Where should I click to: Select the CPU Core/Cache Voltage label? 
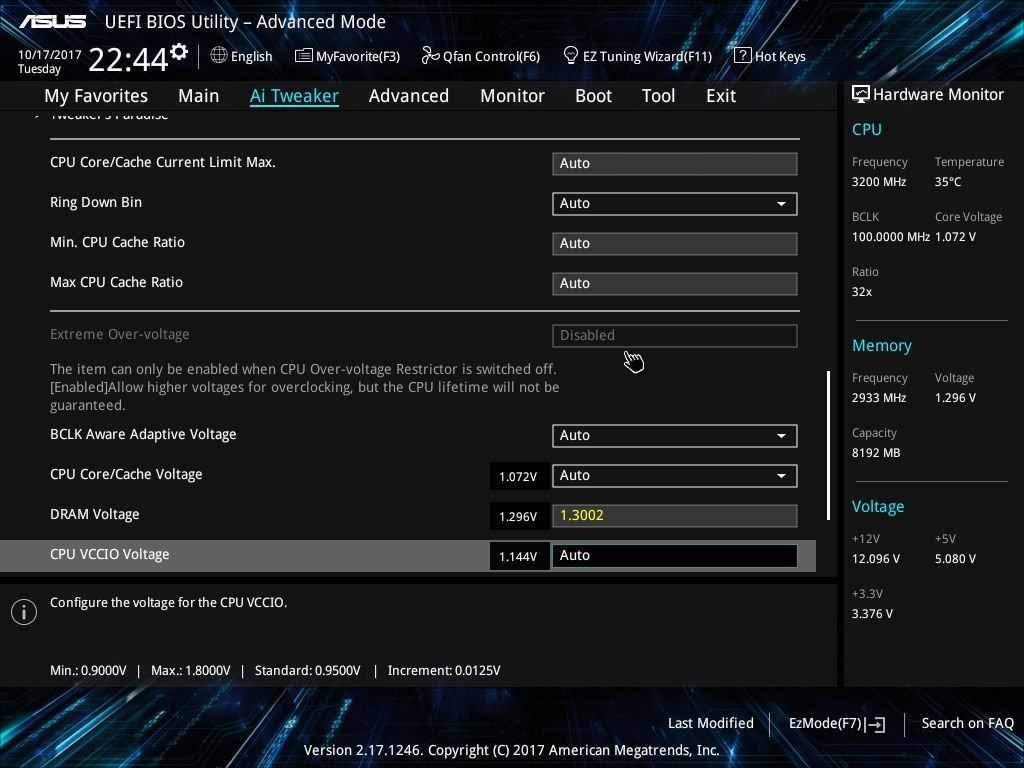126,475
